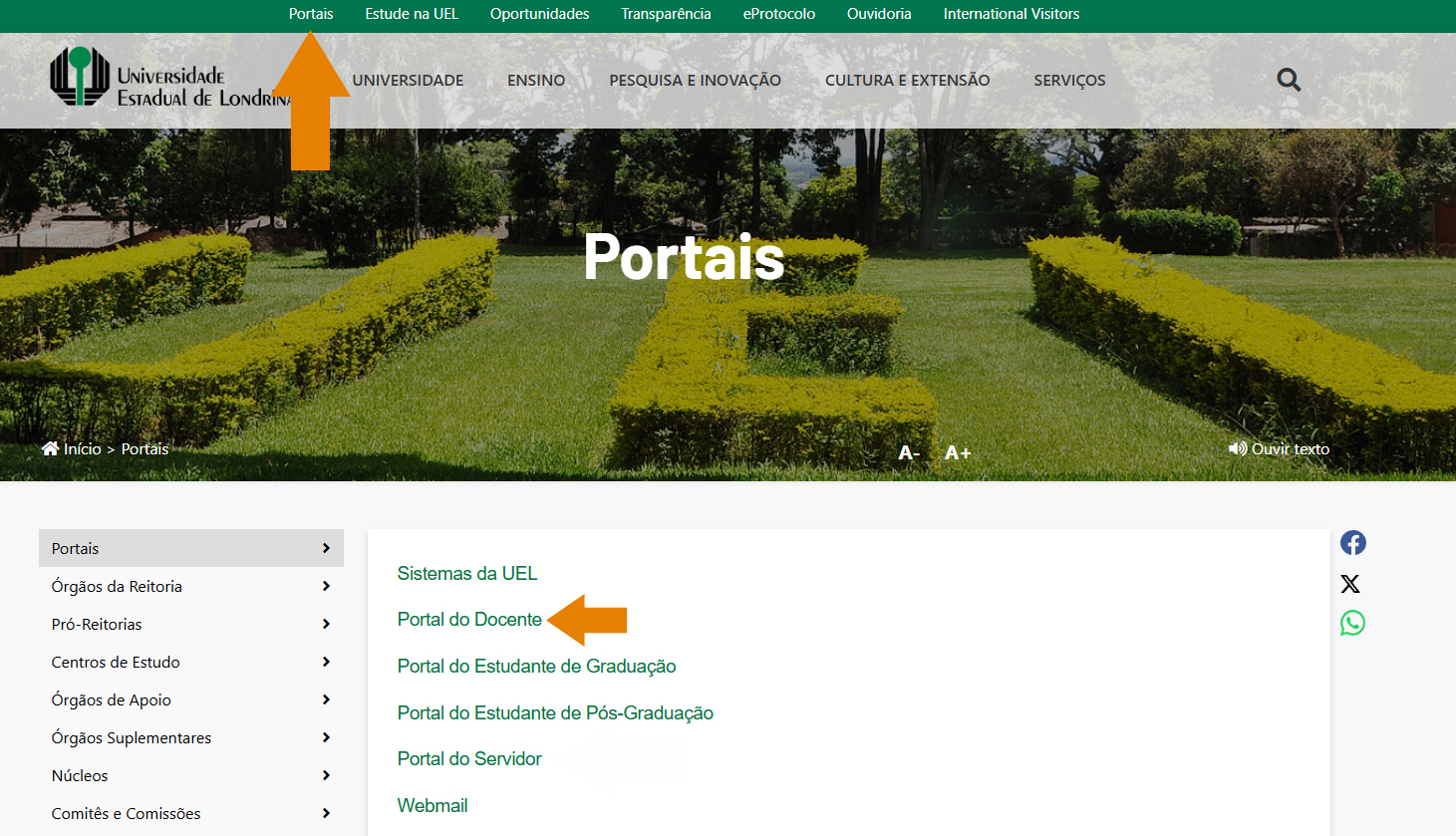Go to Início breadcrumb link
Screen dimensions: 1456x836
[83, 449]
